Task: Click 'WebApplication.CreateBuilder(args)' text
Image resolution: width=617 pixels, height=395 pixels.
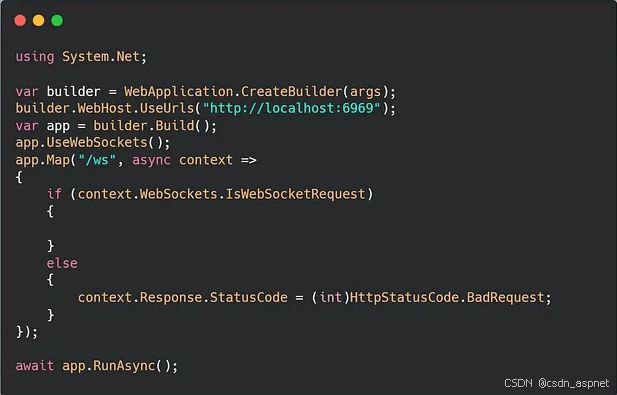Action: coord(256,92)
